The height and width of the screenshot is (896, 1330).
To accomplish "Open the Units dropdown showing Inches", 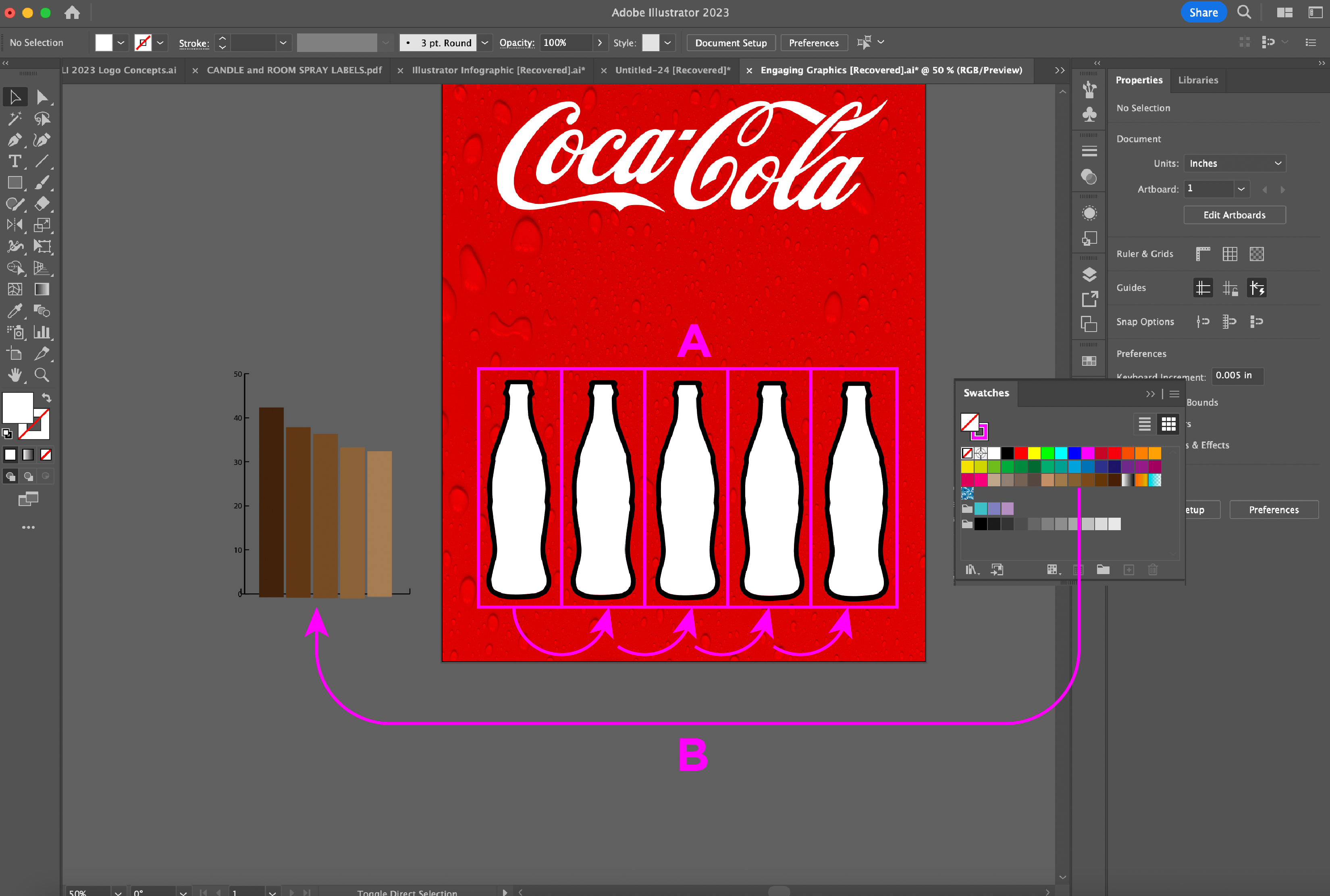I will tap(1234, 164).
